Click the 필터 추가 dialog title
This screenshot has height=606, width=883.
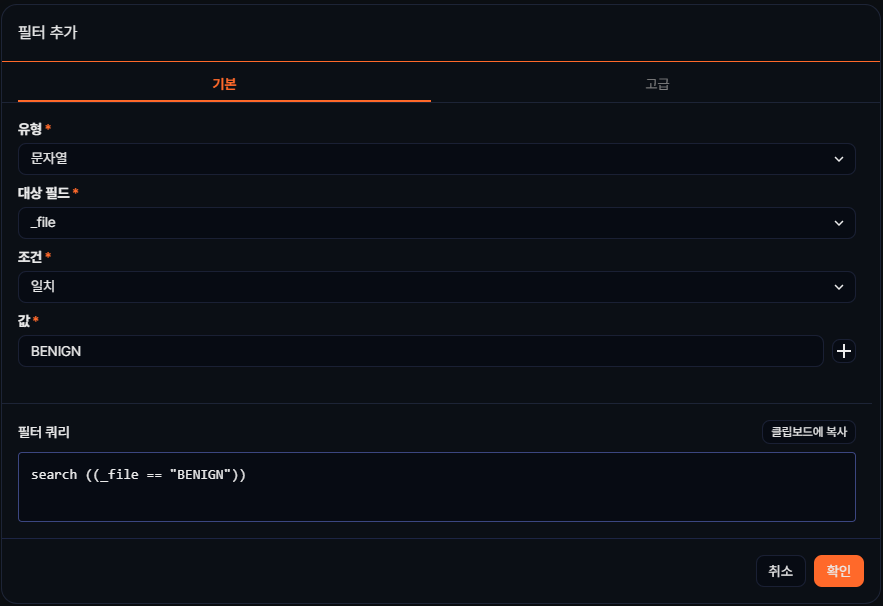(x=47, y=33)
